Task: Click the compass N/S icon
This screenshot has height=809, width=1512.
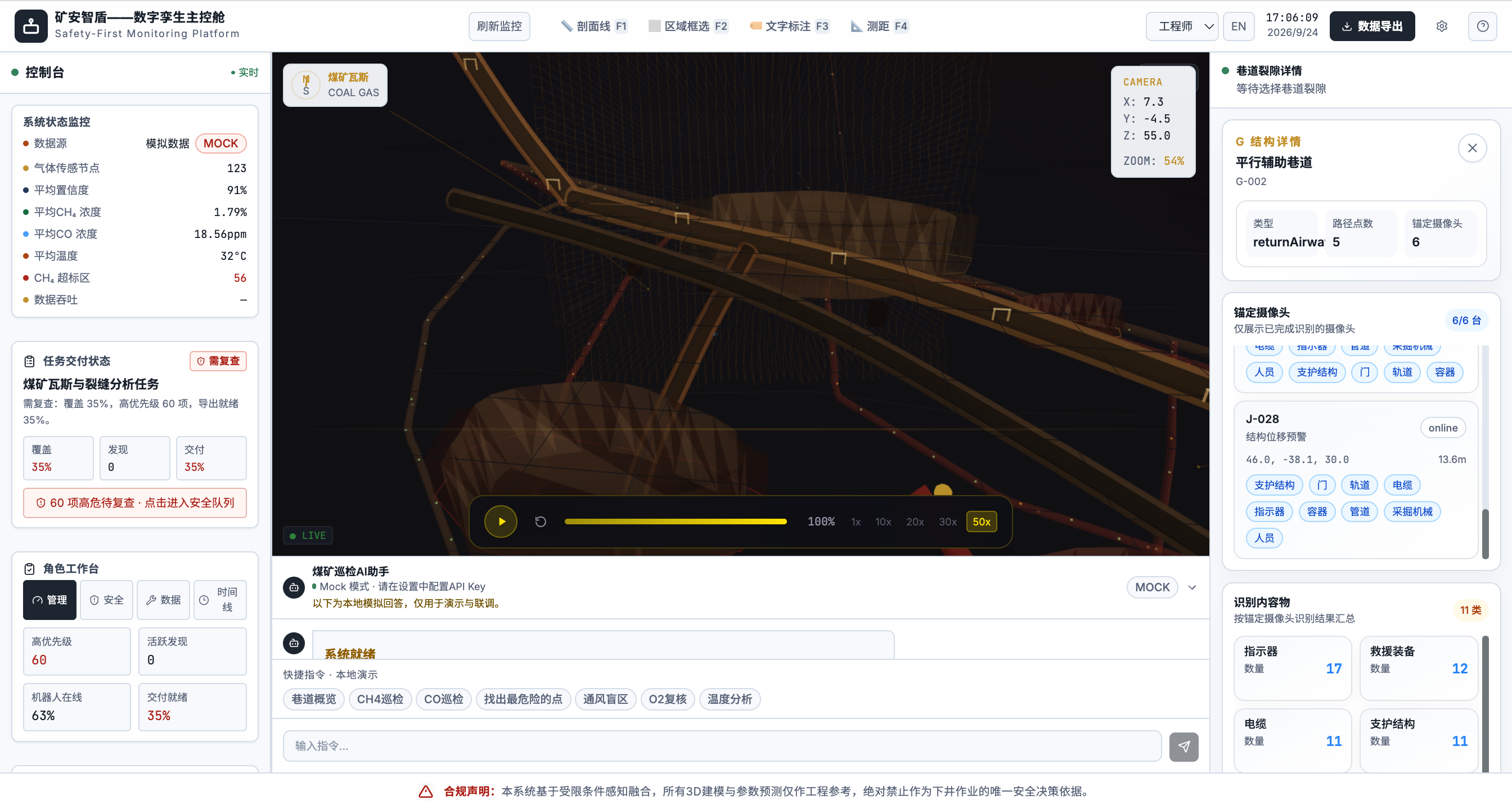Action: point(306,85)
